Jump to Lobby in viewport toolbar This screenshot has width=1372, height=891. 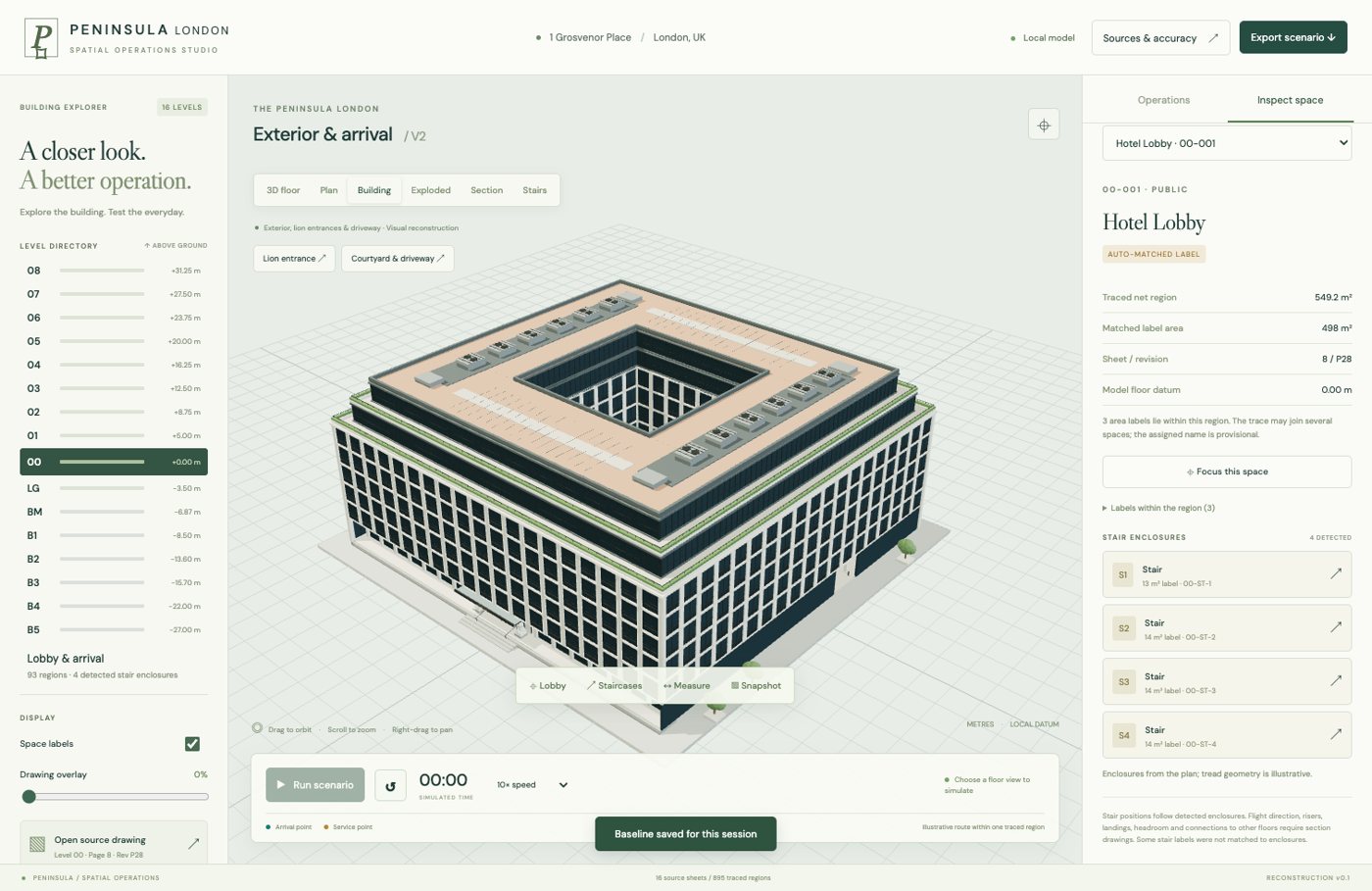coord(548,686)
